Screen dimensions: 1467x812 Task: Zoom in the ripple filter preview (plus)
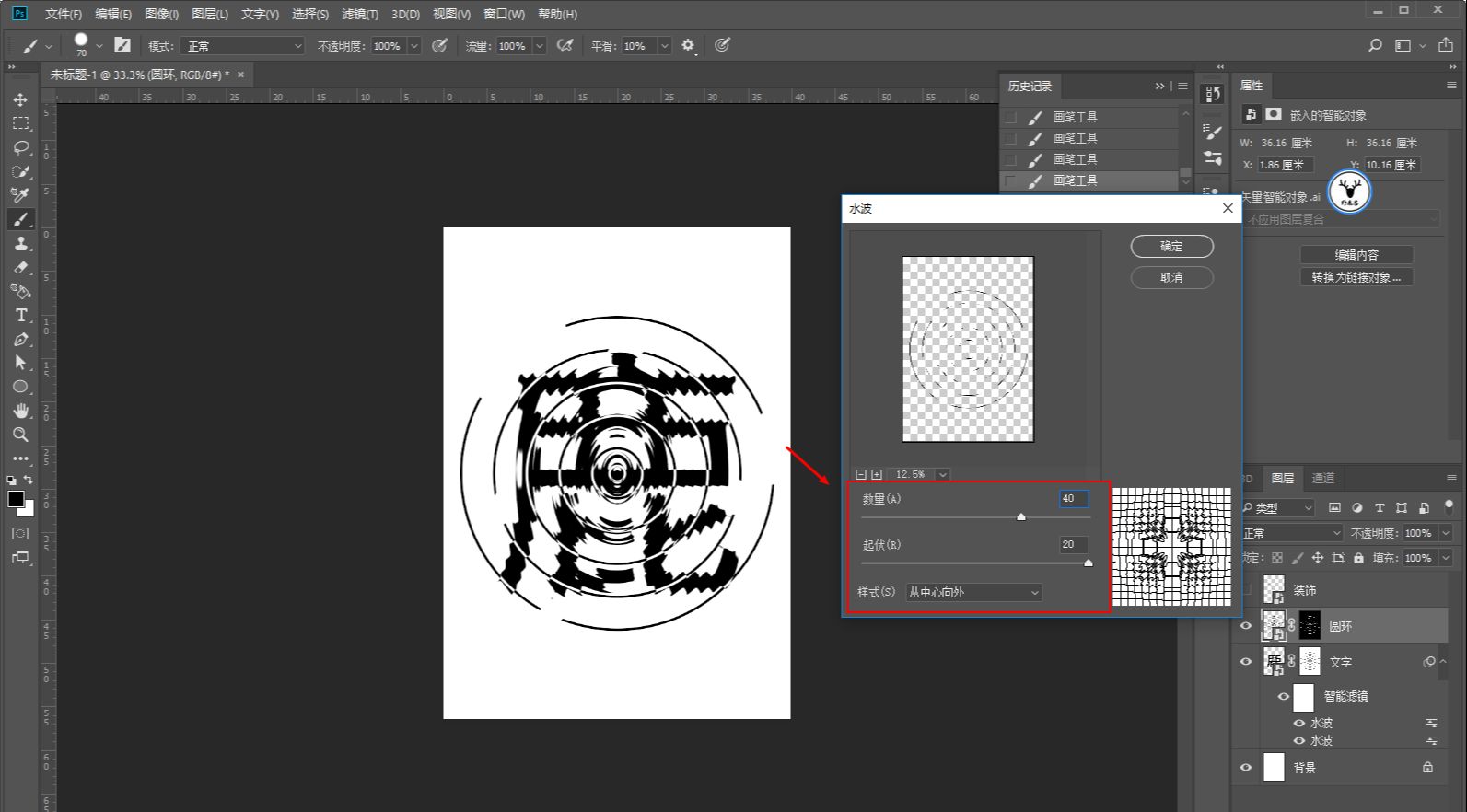point(877,475)
